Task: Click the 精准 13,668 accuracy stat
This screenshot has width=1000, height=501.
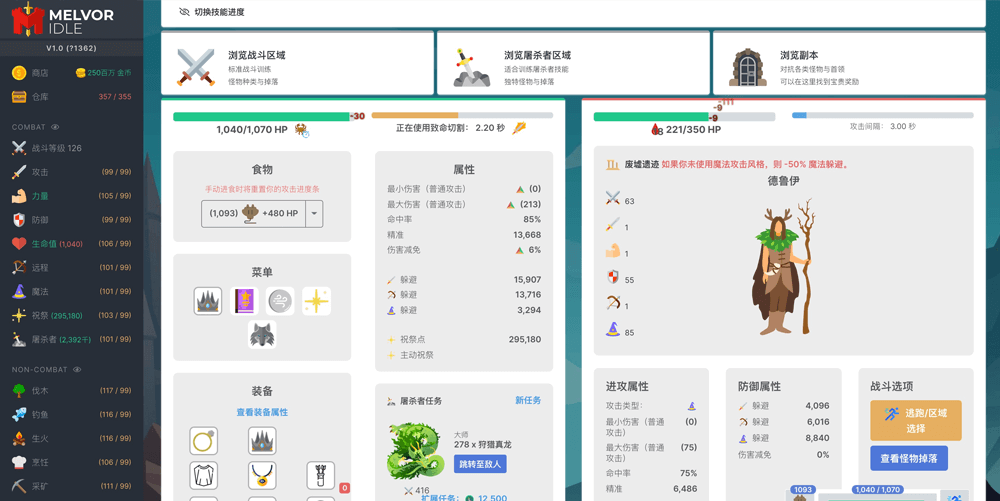Action: [x=464, y=235]
